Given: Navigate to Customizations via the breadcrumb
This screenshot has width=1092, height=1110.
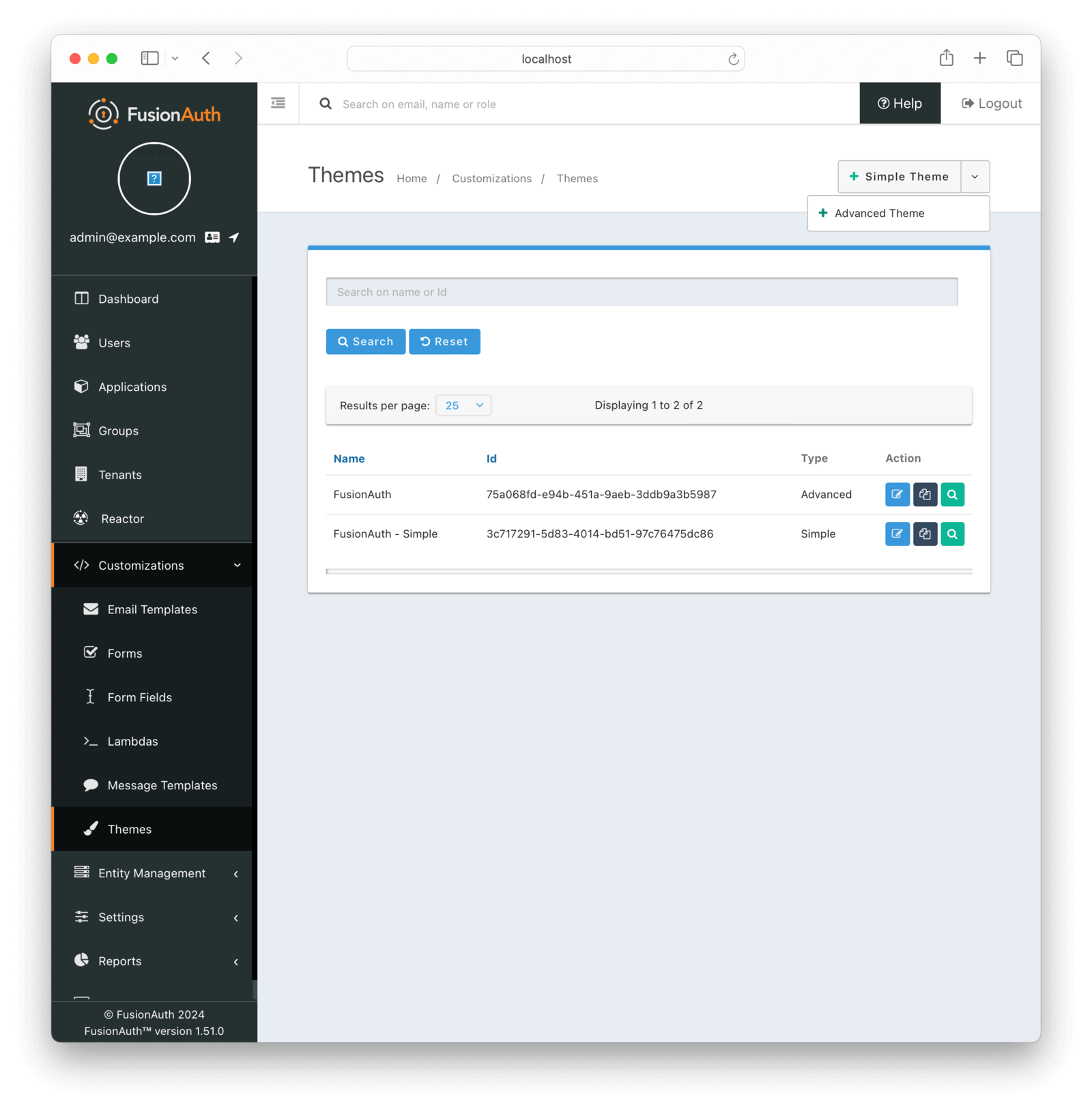Looking at the screenshot, I should click(491, 178).
